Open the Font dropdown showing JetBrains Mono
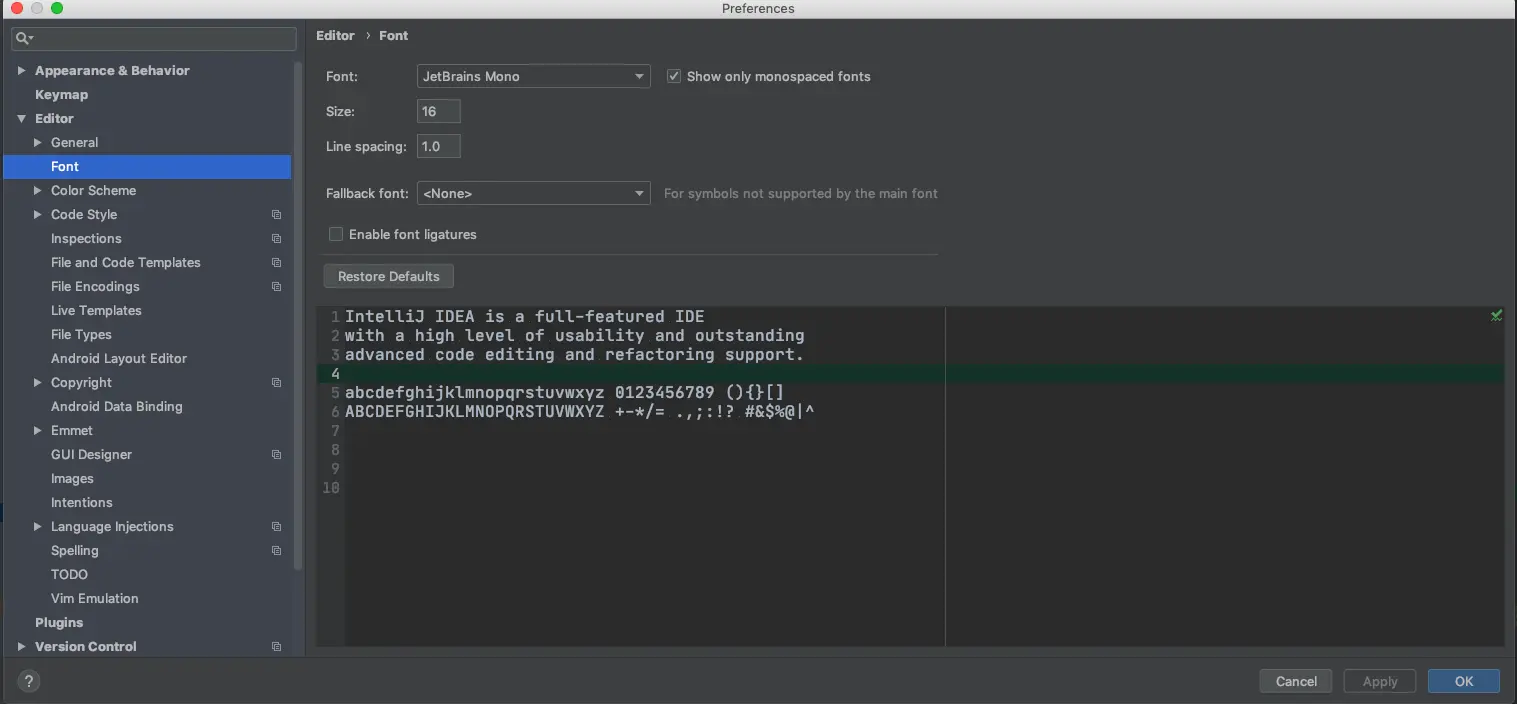Image resolution: width=1517 pixels, height=704 pixels. click(x=533, y=76)
